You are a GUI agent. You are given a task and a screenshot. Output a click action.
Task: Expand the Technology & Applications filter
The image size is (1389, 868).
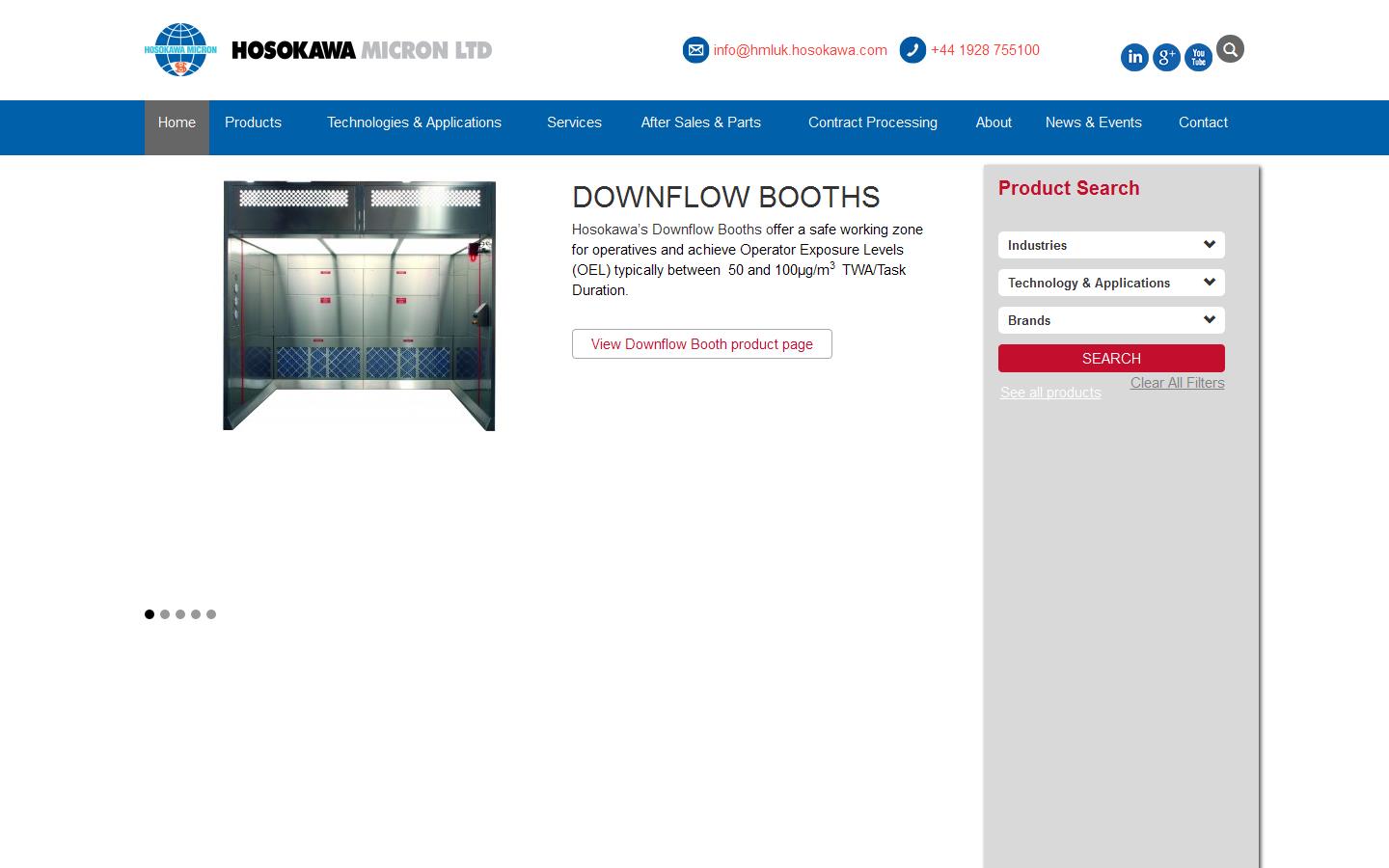coord(1110,283)
